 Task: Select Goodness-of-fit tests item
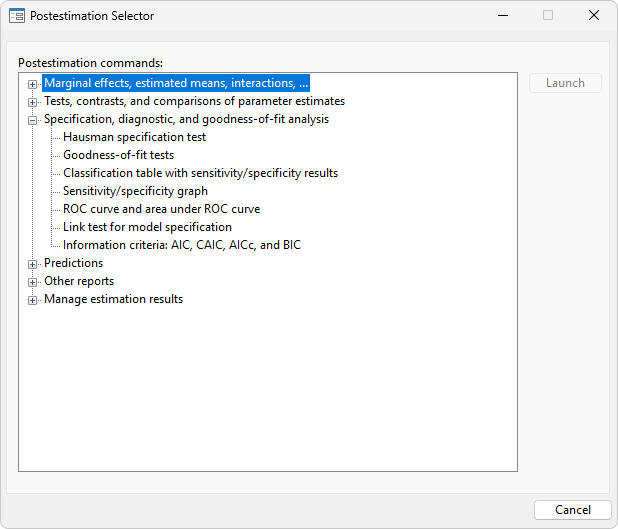[118, 155]
